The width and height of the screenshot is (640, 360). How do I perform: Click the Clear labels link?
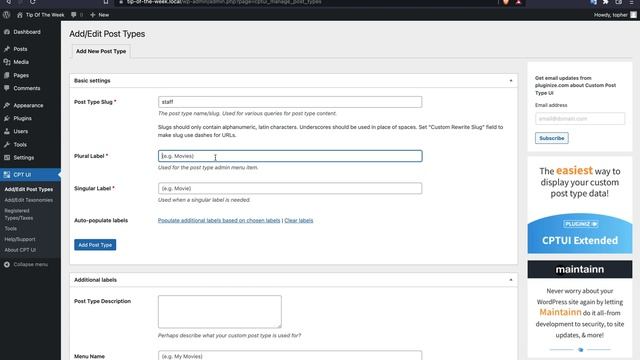click(299, 220)
